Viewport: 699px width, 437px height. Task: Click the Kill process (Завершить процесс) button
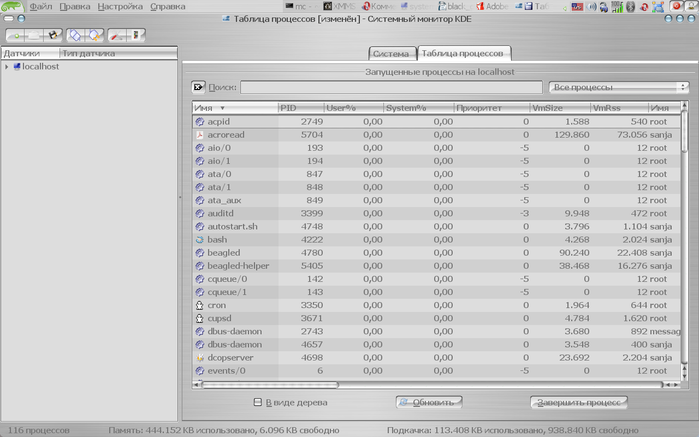point(579,402)
